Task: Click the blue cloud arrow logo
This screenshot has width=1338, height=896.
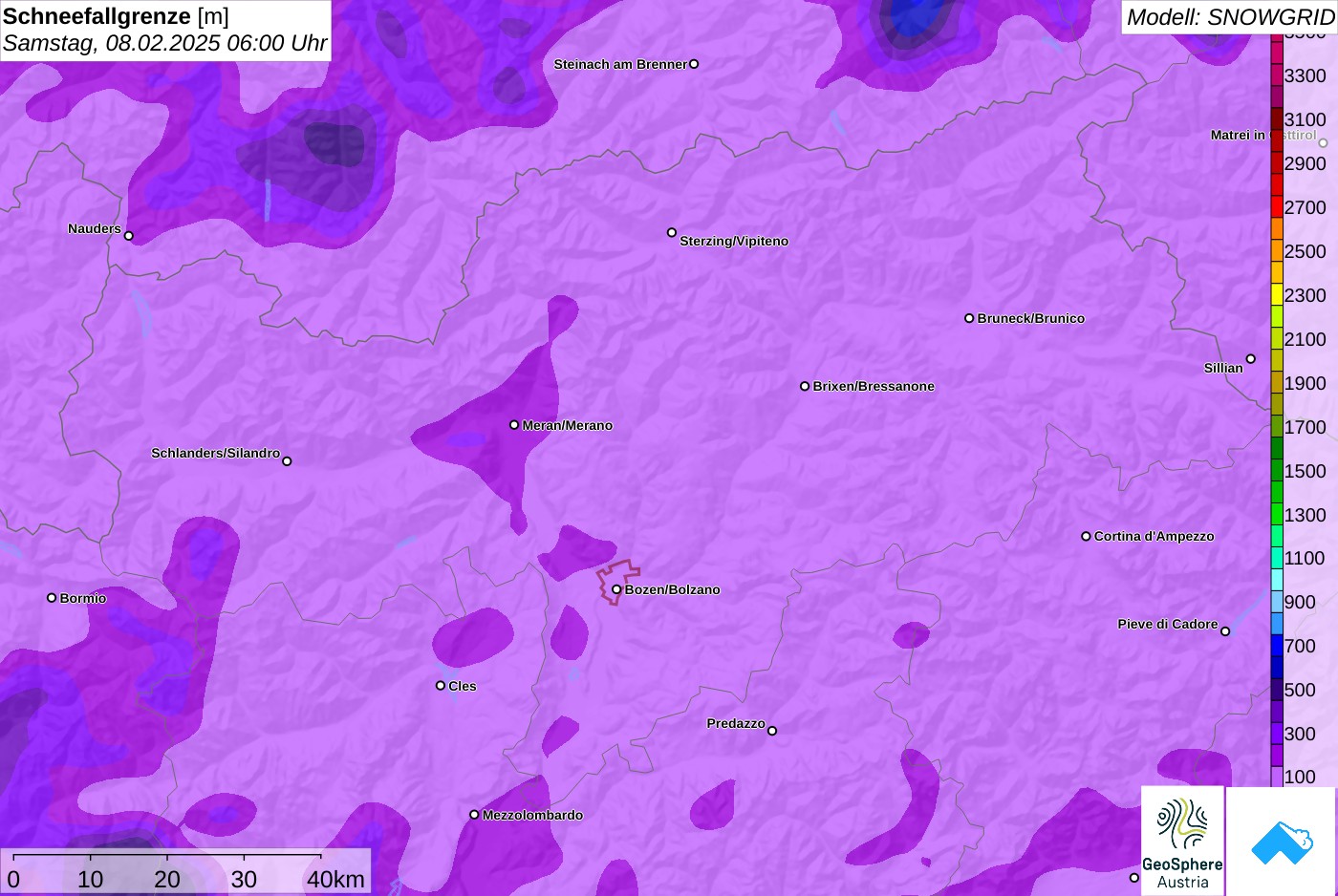Action: click(x=1282, y=842)
